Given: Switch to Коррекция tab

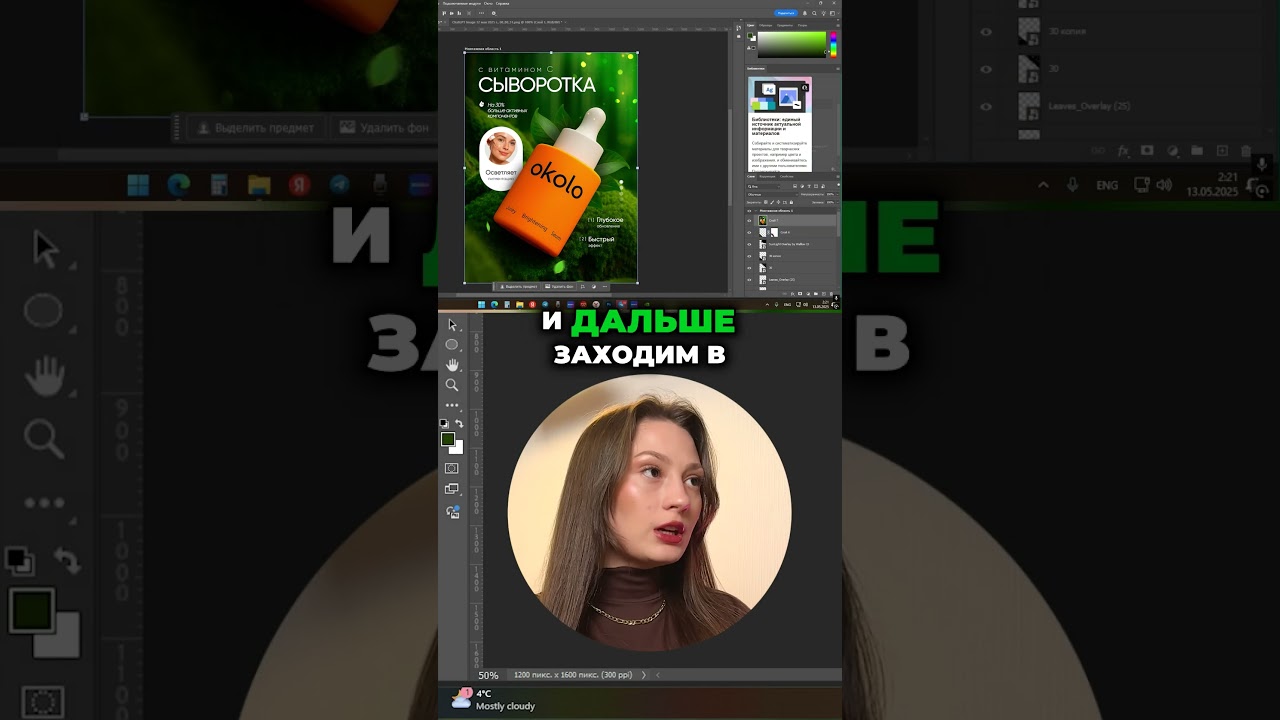Looking at the screenshot, I should pos(767,177).
